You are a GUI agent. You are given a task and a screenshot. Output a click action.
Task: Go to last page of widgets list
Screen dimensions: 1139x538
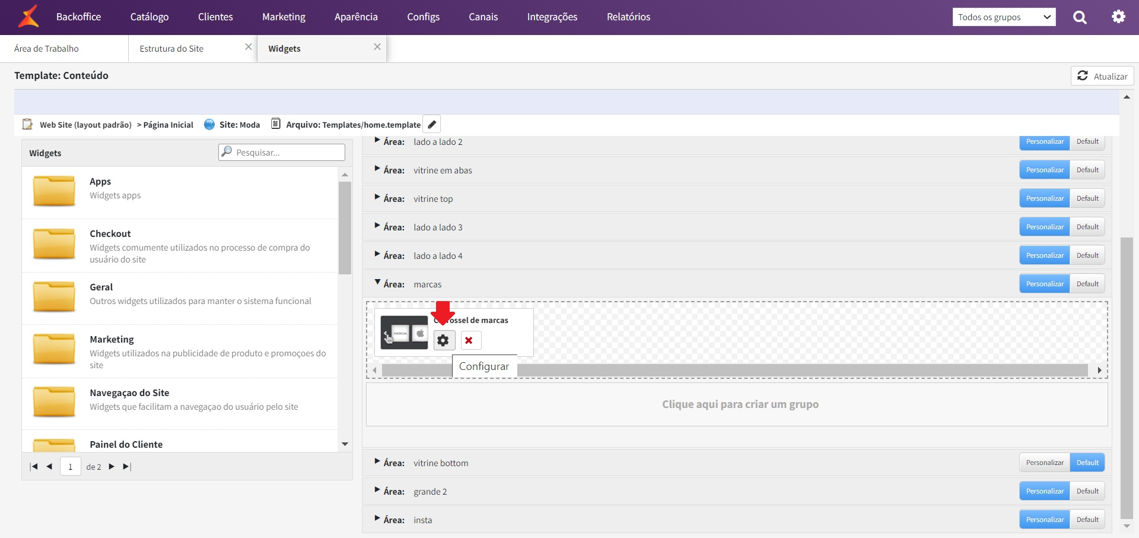coord(127,467)
